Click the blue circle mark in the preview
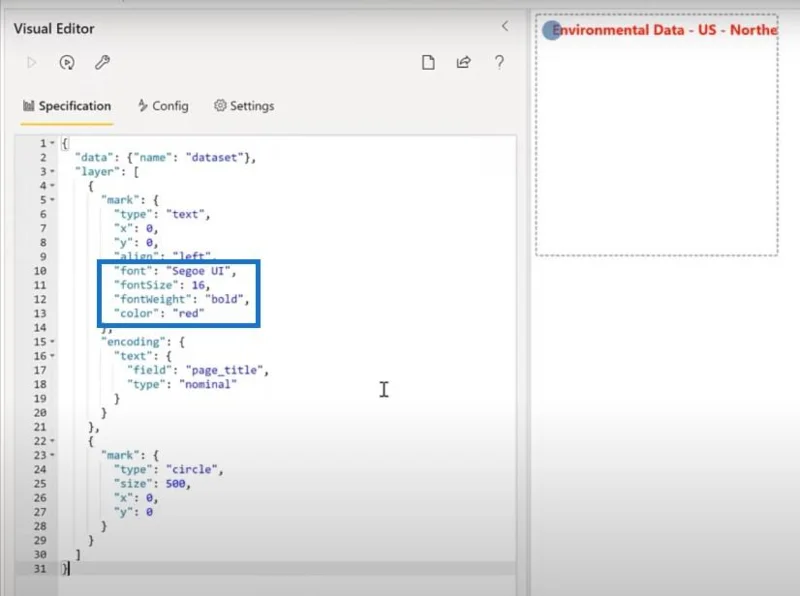800x596 pixels. tap(552, 31)
